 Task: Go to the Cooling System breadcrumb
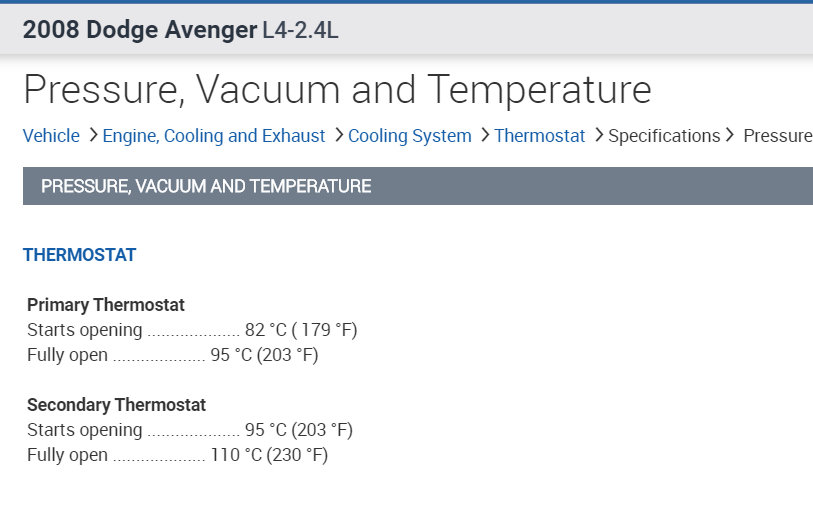[x=409, y=136]
